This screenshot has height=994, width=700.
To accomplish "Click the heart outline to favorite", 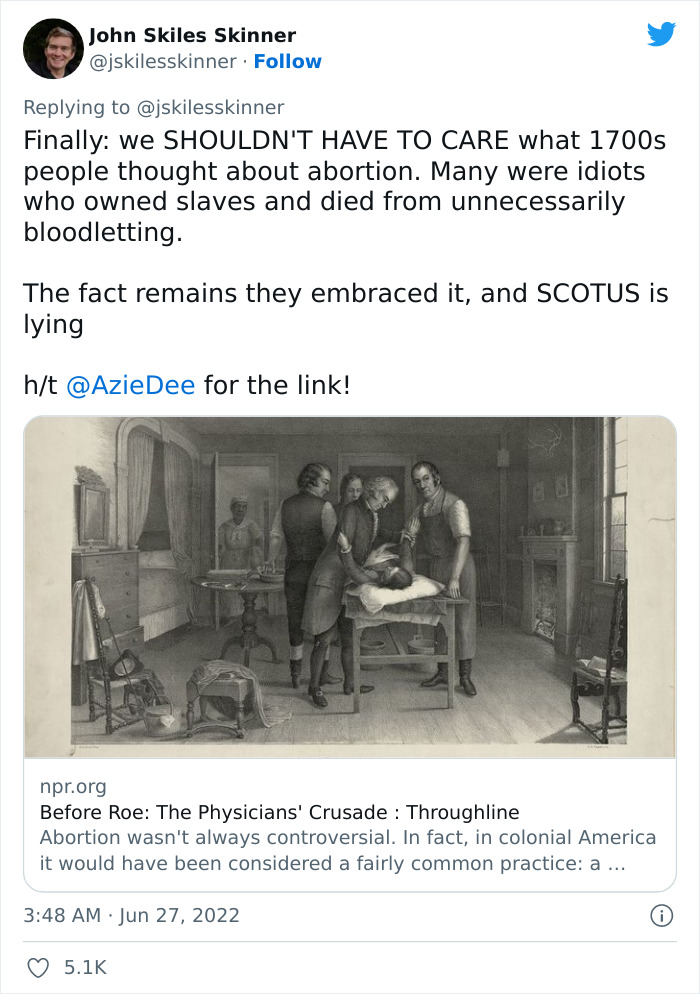I will [x=40, y=966].
